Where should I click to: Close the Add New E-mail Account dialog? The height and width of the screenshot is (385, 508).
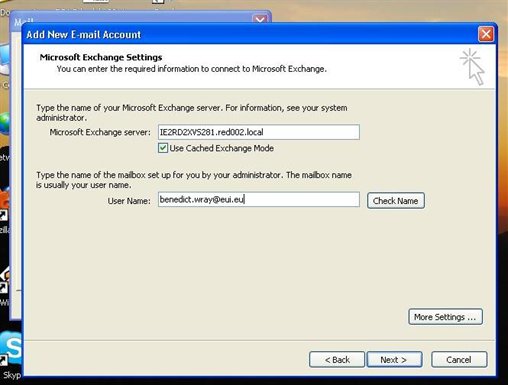point(486,34)
